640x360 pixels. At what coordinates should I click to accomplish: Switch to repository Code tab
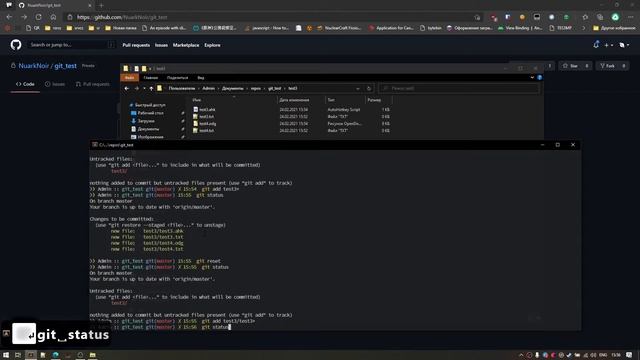pyautogui.click(x=25, y=84)
